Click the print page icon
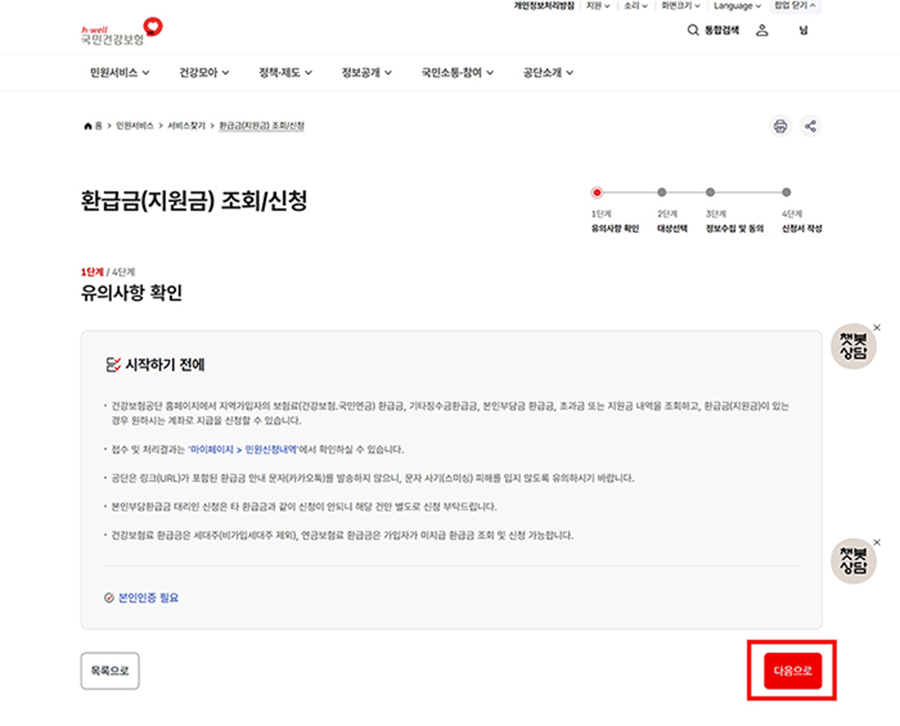900x726 pixels. (780, 126)
